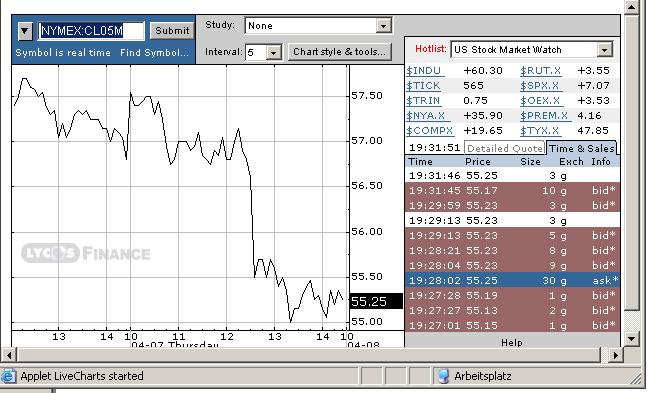Open the symbol history dropdown arrow

(x=25, y=31)
